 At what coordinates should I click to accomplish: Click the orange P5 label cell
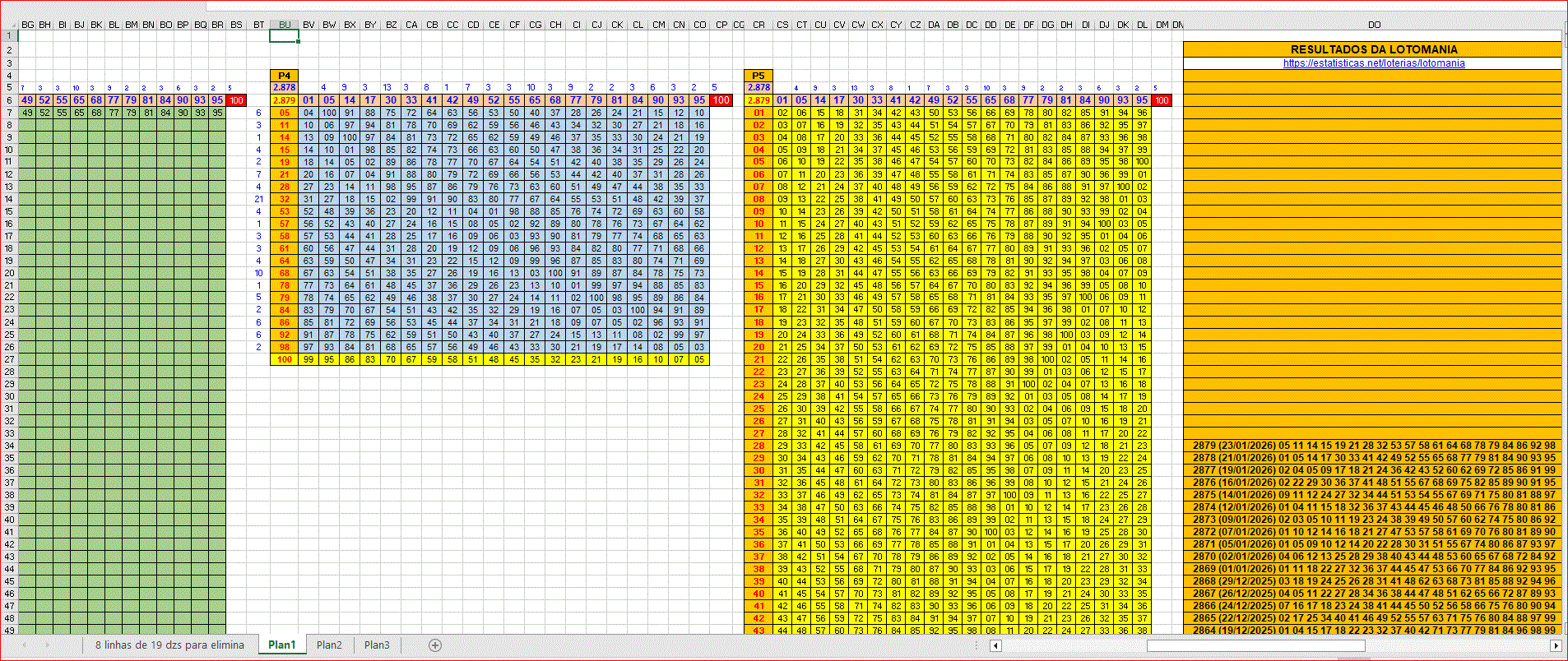pyautogui.click(x=758, y=76)
